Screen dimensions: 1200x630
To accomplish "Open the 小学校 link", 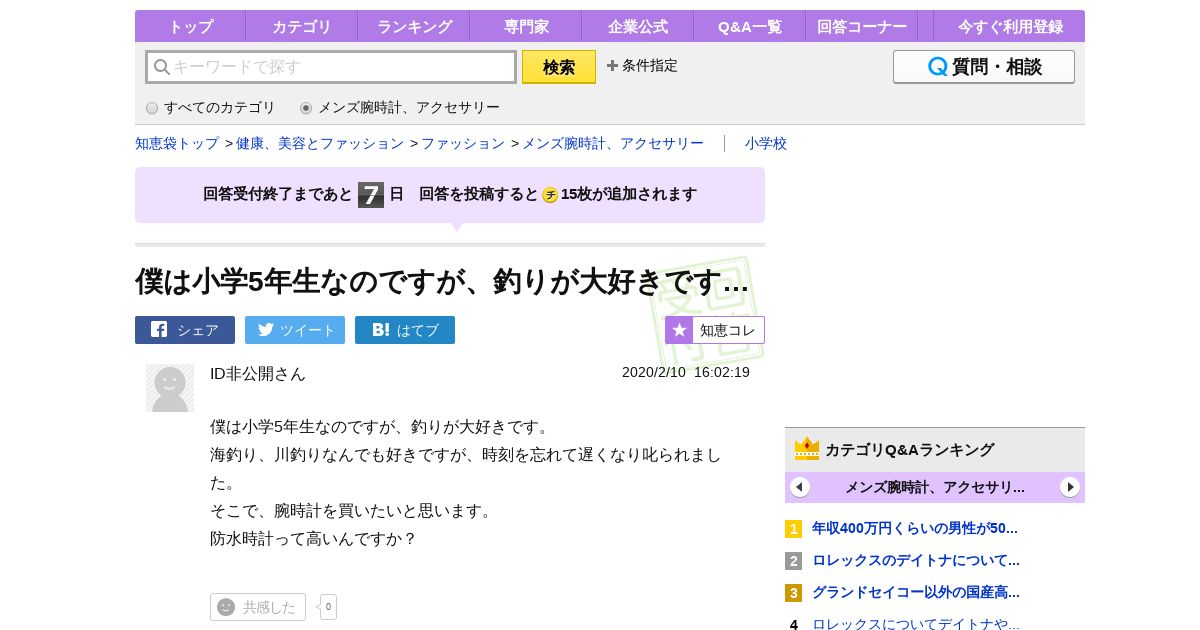I will (x=766, y=144).
